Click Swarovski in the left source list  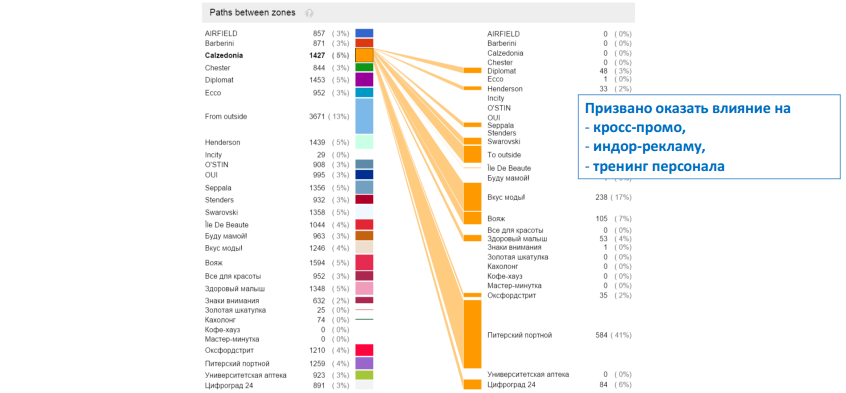coord(221,212)
